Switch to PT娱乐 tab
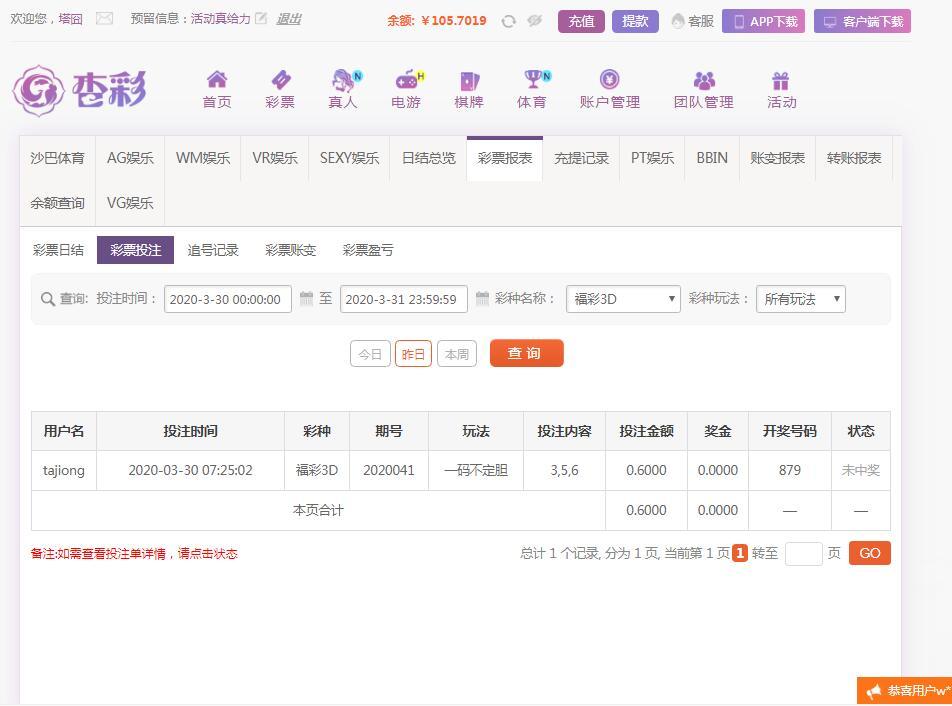The image size is (952, 706). pyautogui.click(x=652, y=158)
